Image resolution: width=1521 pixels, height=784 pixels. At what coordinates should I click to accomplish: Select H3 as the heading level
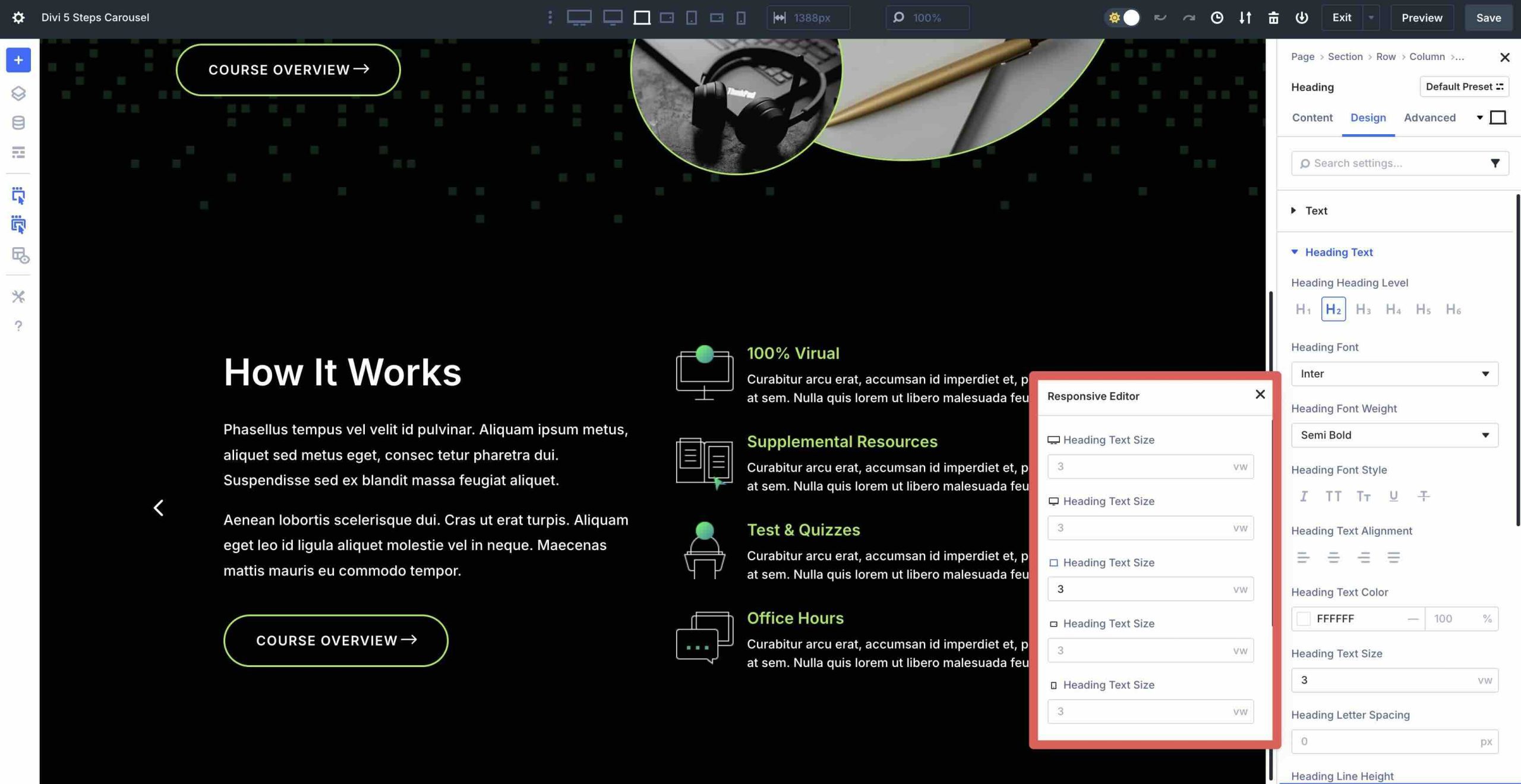(1364, 309)
